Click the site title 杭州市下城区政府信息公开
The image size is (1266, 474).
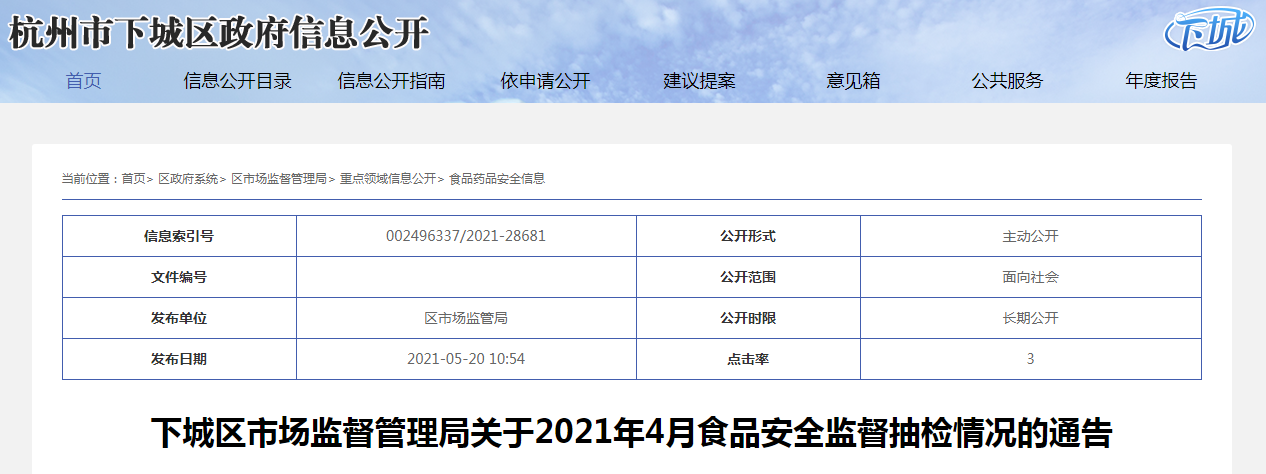(219, 34)
